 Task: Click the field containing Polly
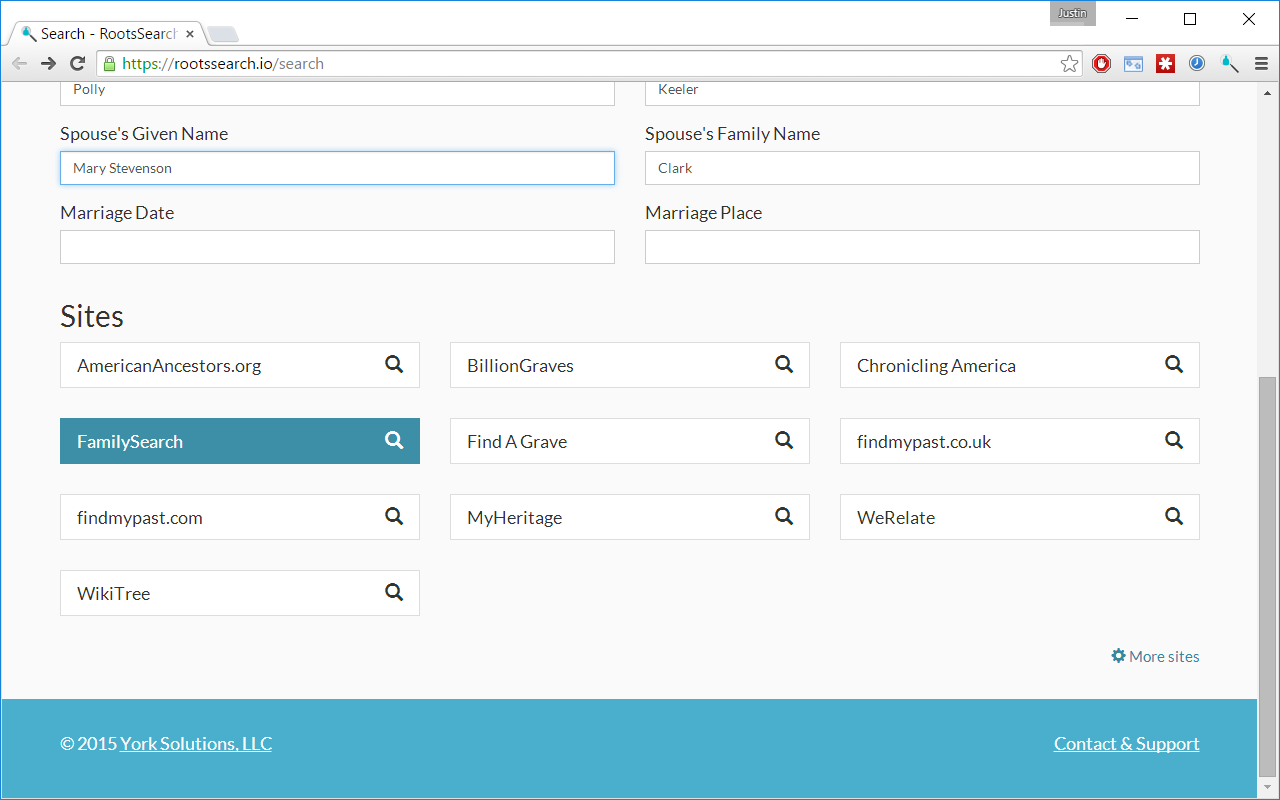tap(337, 92)
